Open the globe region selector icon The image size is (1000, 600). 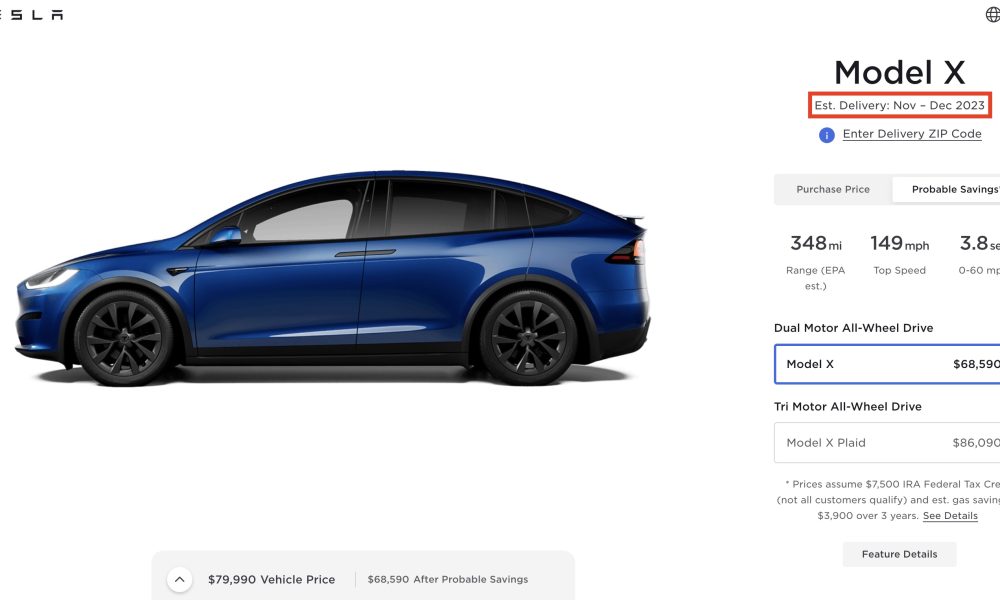pos(993,14)
